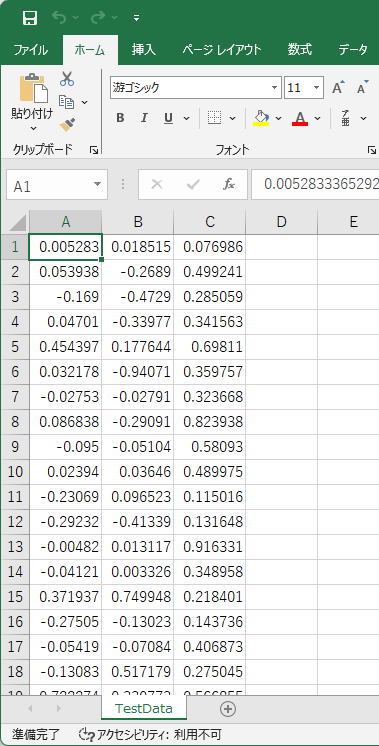Select column B header
Viewport: 379px width, 746px height.
[x=138, y=222]
